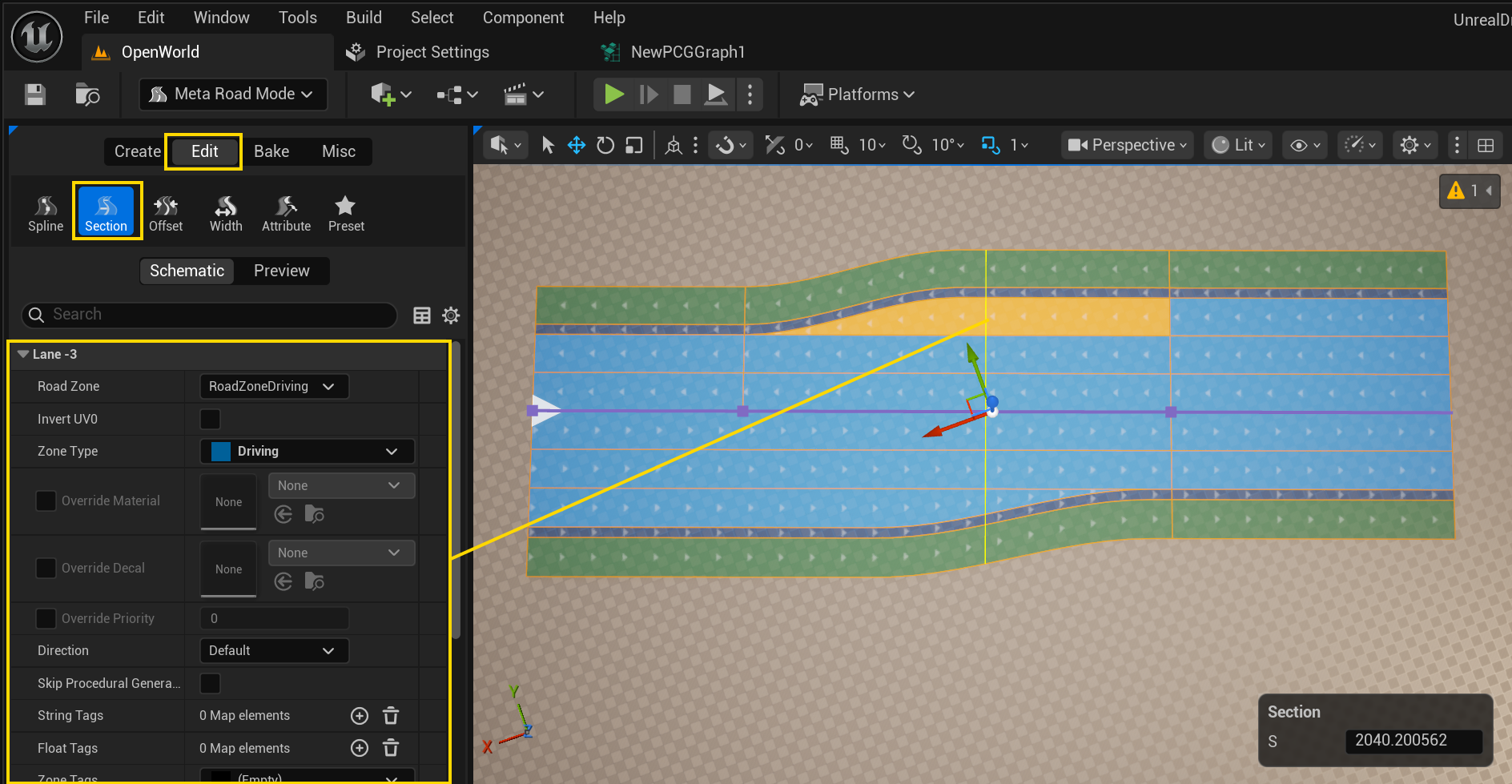The height and width of the screenshot is (784, 1512).
Task: Switch to the Bake mode tab
Action: (271, 151)
